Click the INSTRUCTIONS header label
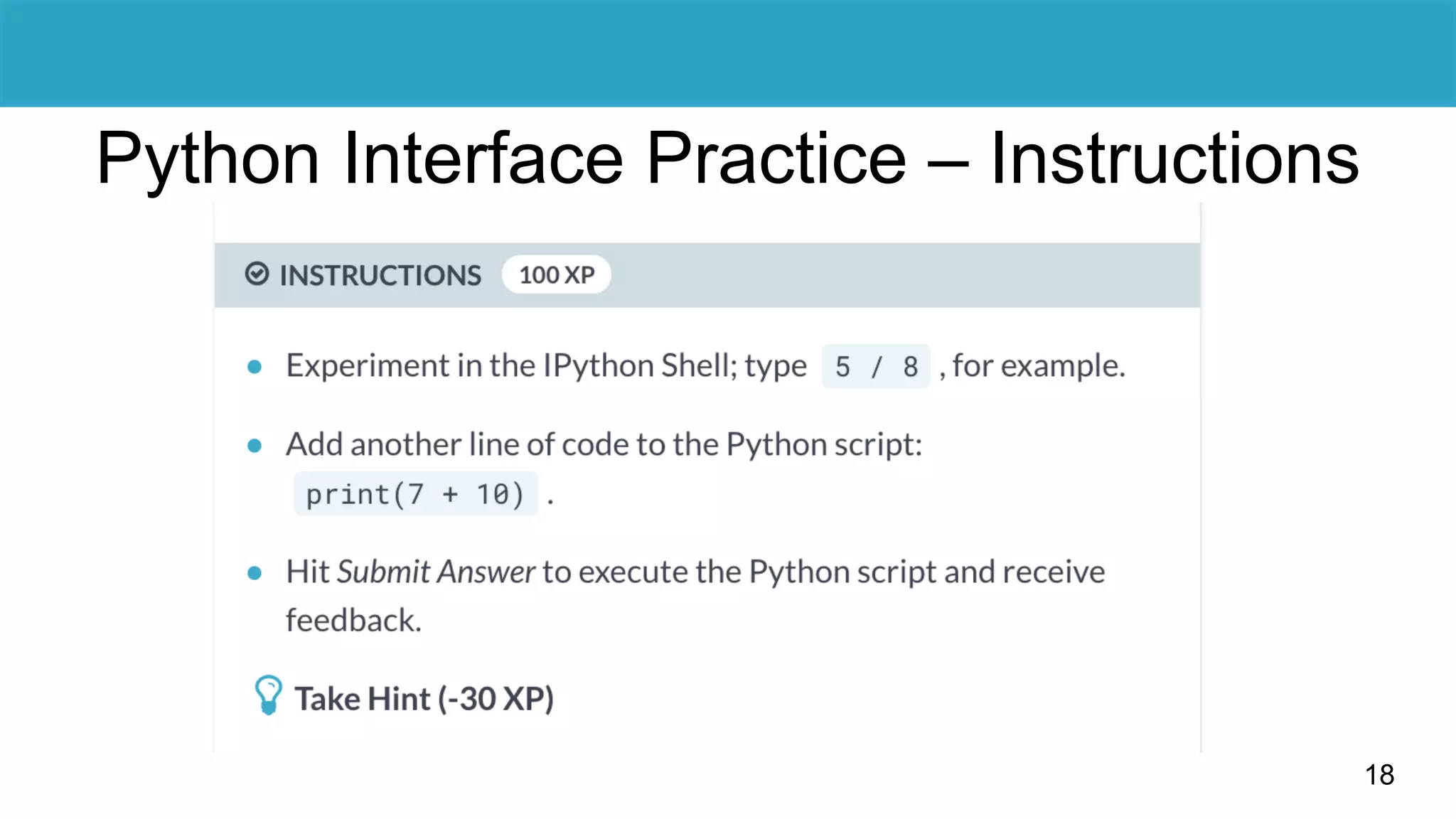This screenshot has width=1456, height=819. [380, 276]
